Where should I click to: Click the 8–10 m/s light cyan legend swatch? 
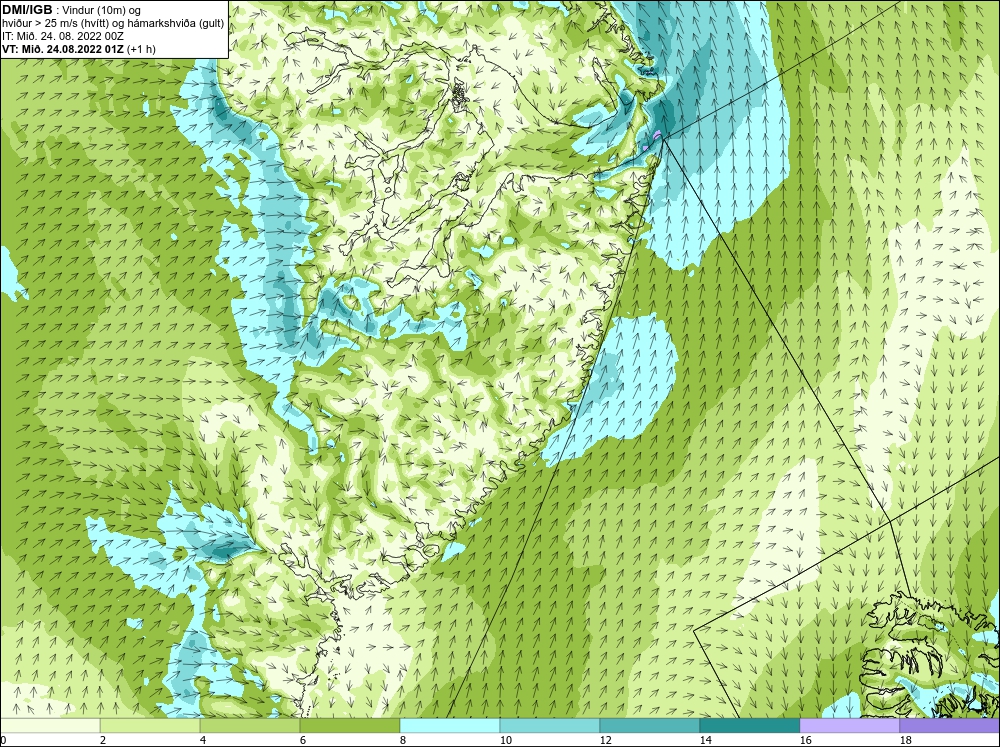450,726
